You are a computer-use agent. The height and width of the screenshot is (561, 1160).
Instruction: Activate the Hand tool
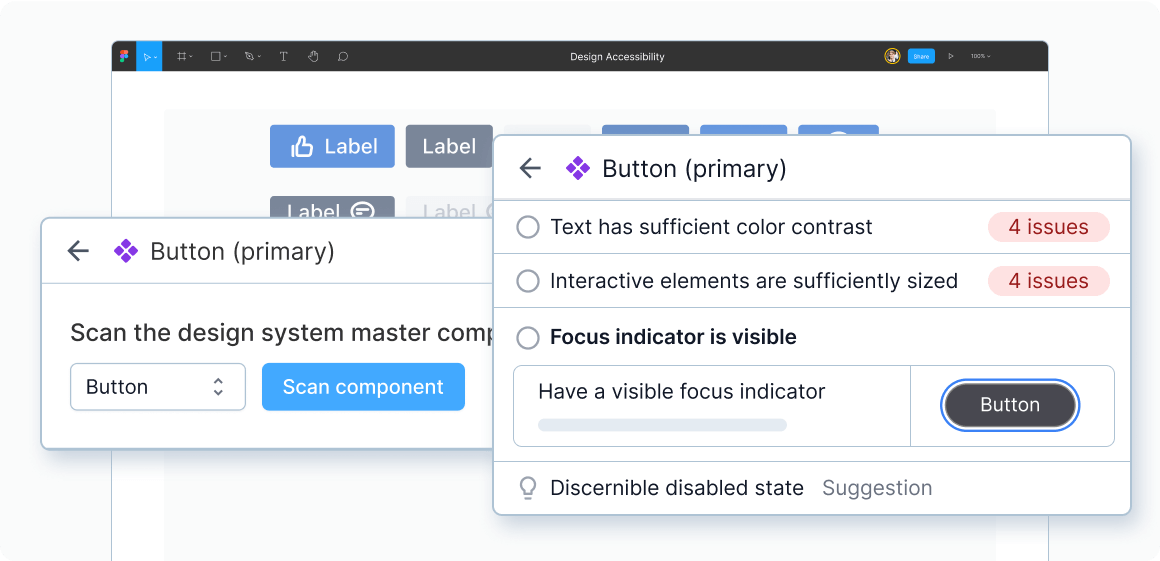pyautogui.click(x=313, y=57)
